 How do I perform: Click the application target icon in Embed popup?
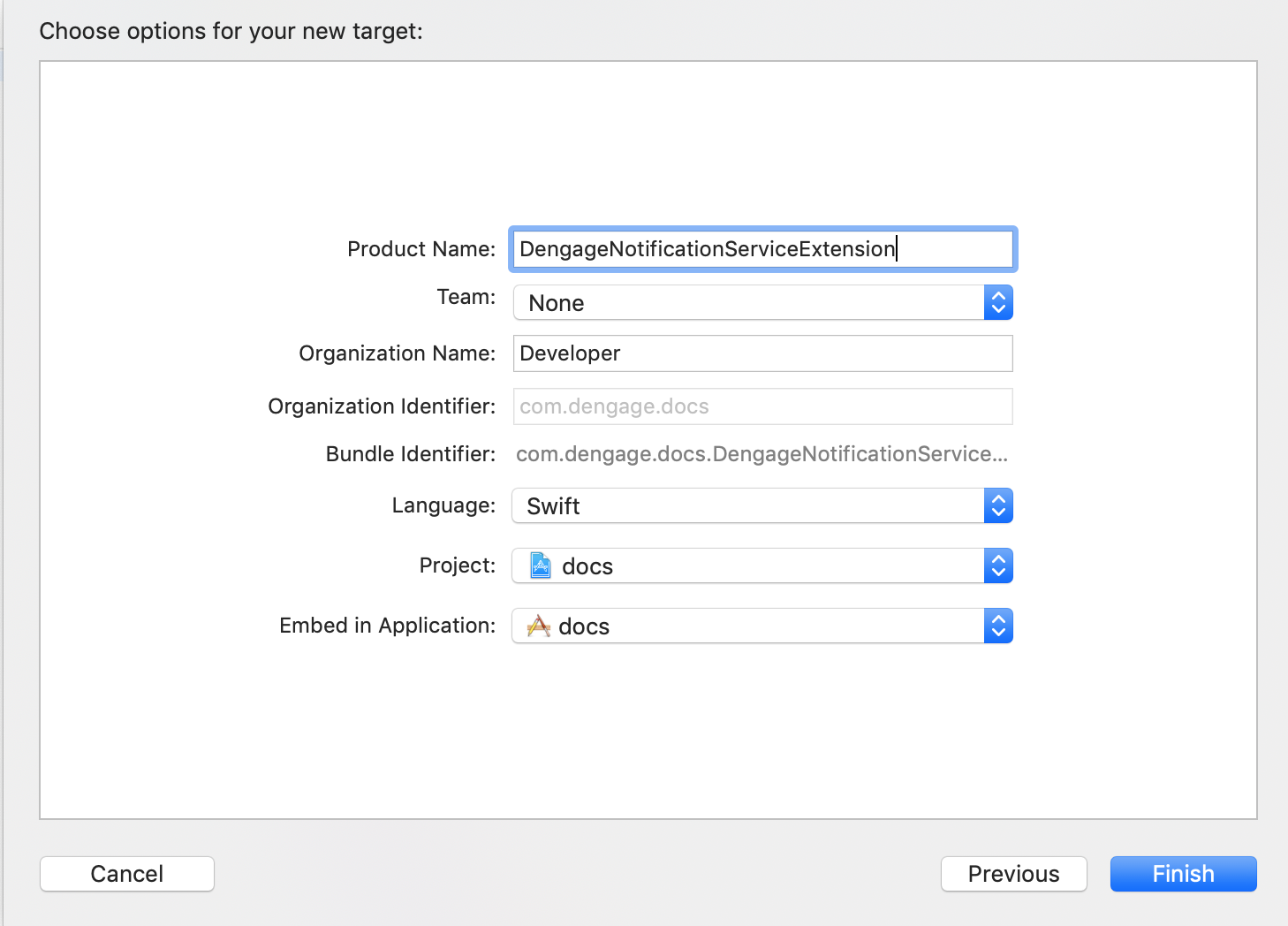(x=538, y=626)
